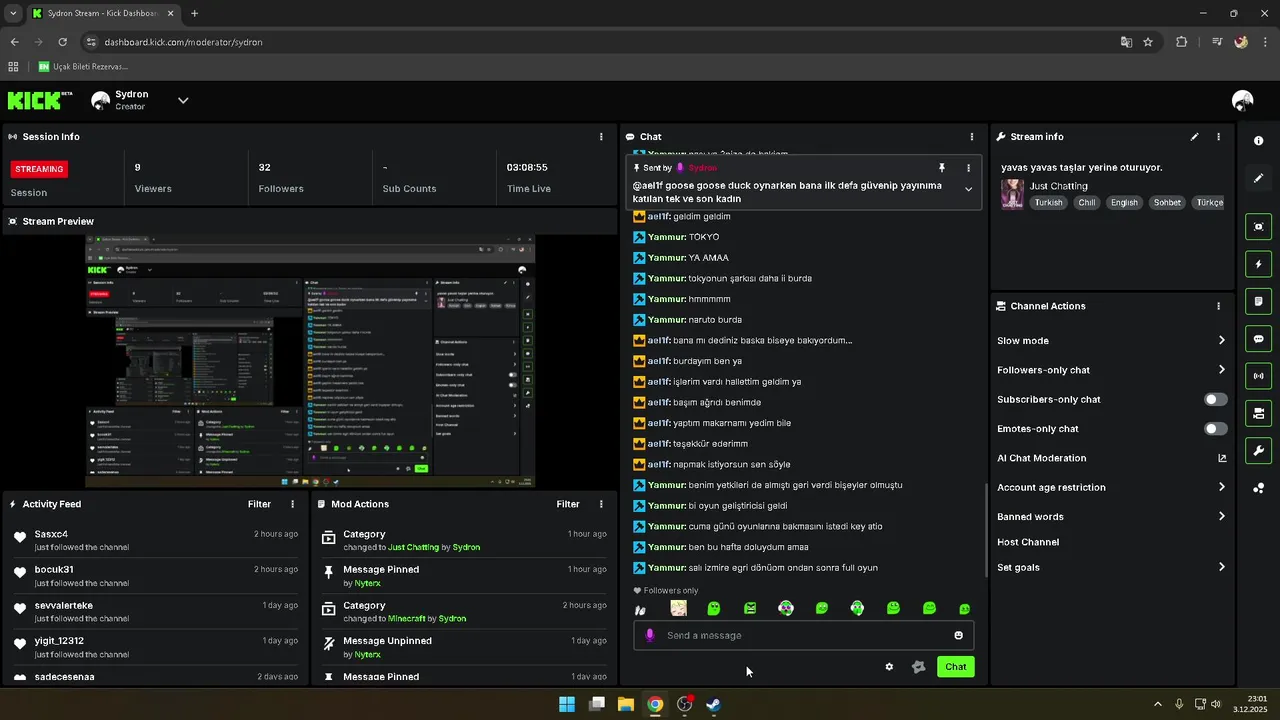
Task: Click the pencil edit icon in right sidebar
Action: click(x=1258, y=178)
